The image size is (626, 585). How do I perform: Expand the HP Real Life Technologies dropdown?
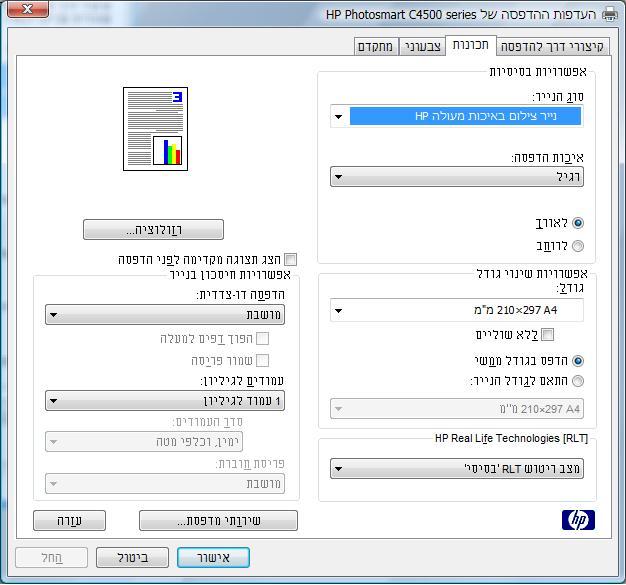(x=457, y=468)
